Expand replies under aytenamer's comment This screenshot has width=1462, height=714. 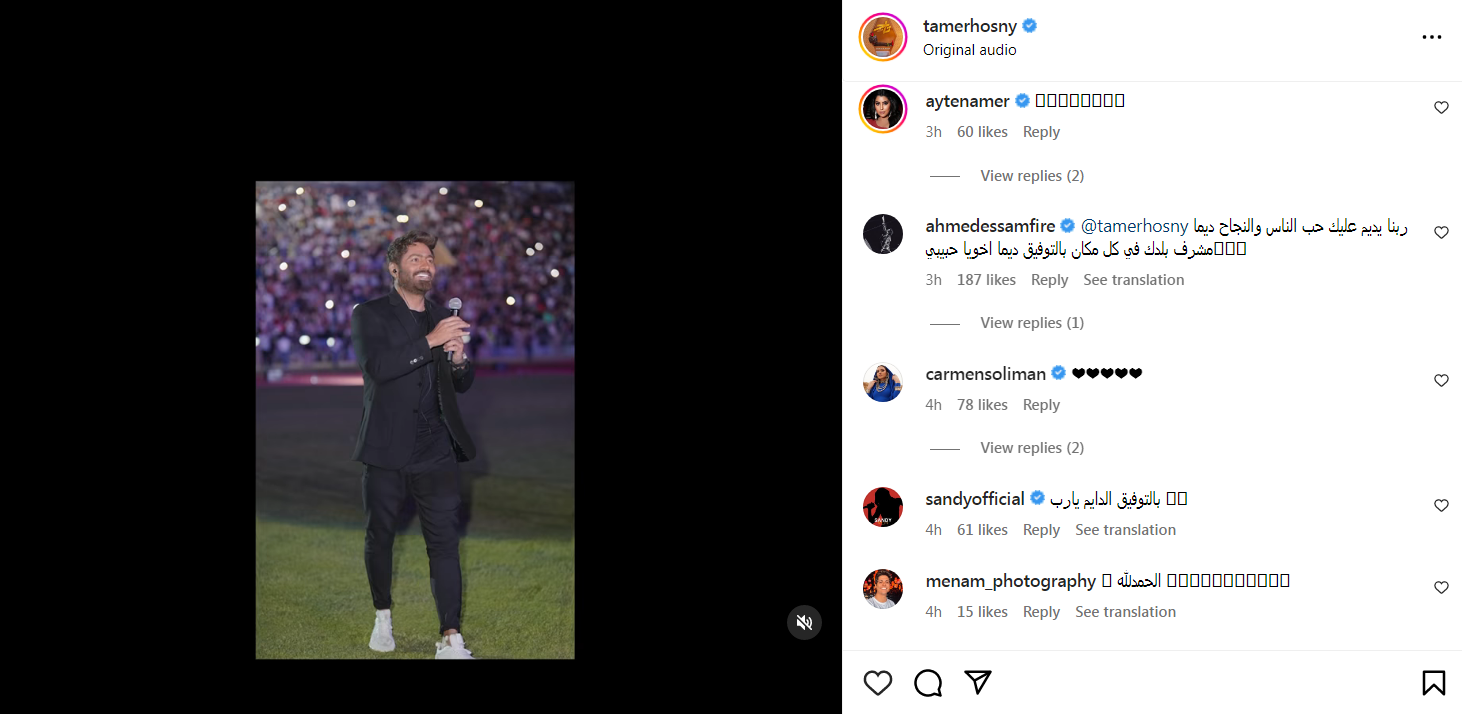point(1031,176)
